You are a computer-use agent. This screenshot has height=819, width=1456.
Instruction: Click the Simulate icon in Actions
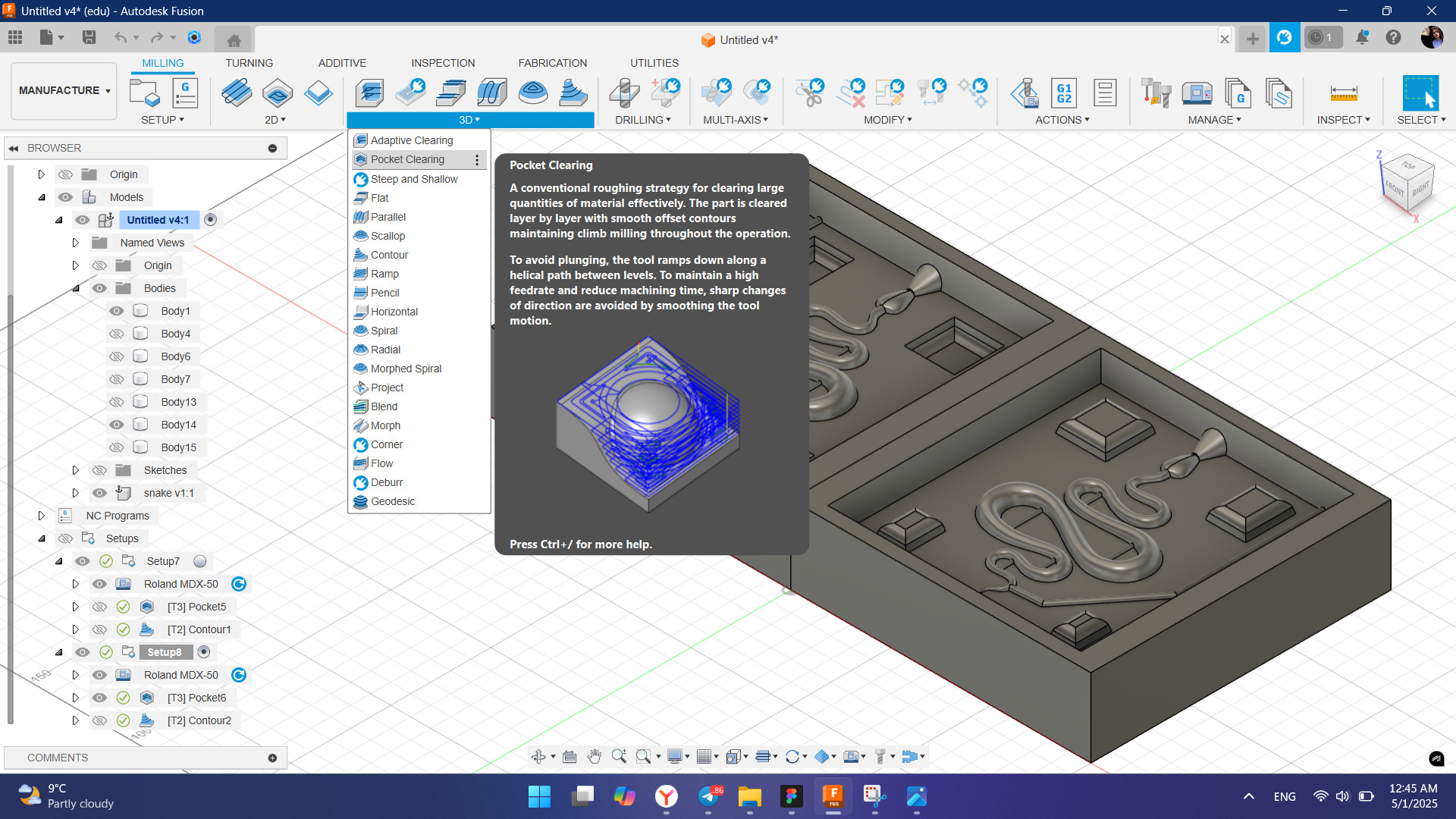[1025, 93]
